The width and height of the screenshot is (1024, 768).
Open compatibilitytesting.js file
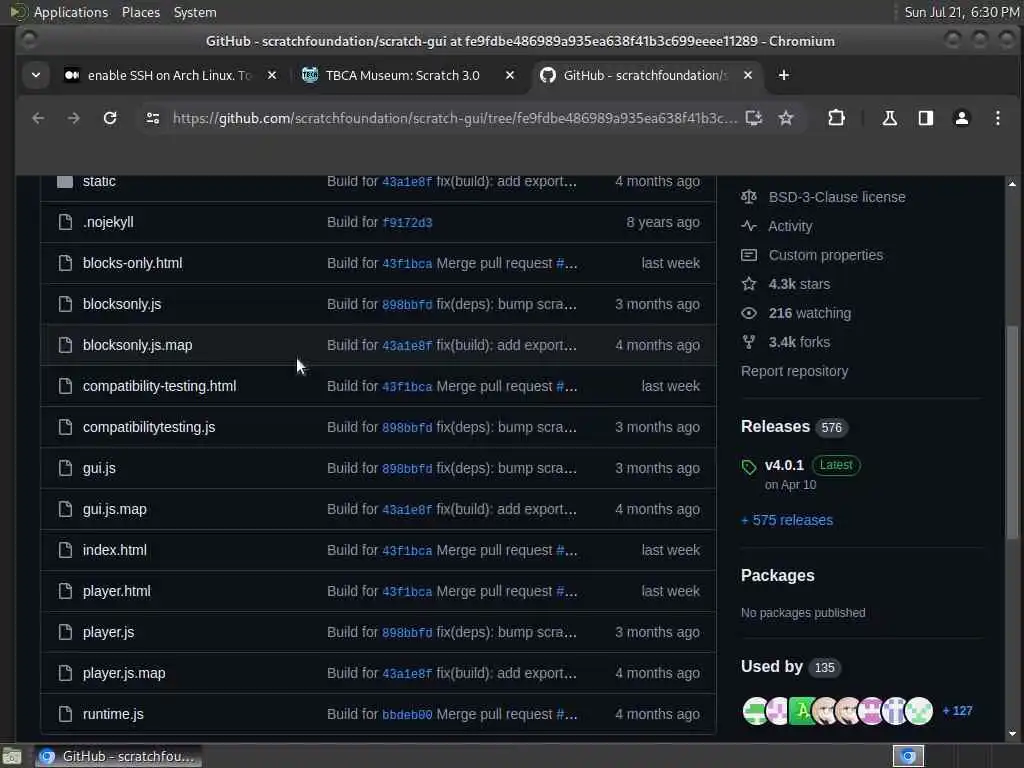click(x=149, y=427)
